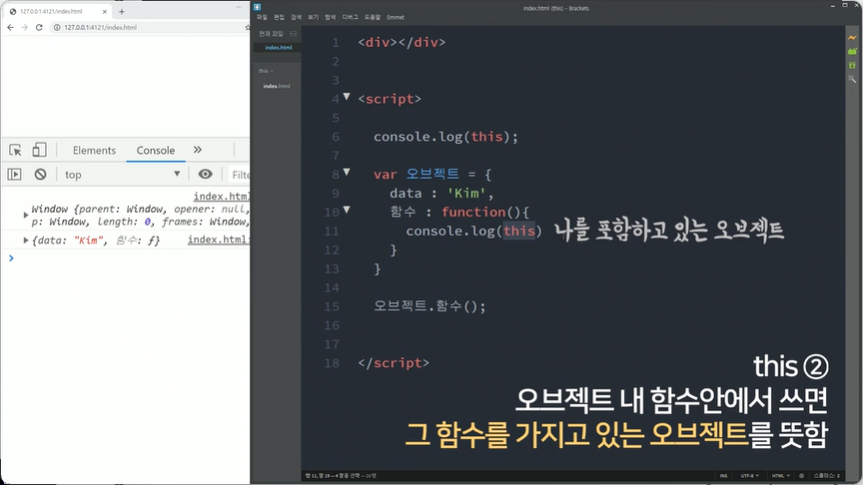Go back in the browser
863x485 pixels.
tap(10, 27)
